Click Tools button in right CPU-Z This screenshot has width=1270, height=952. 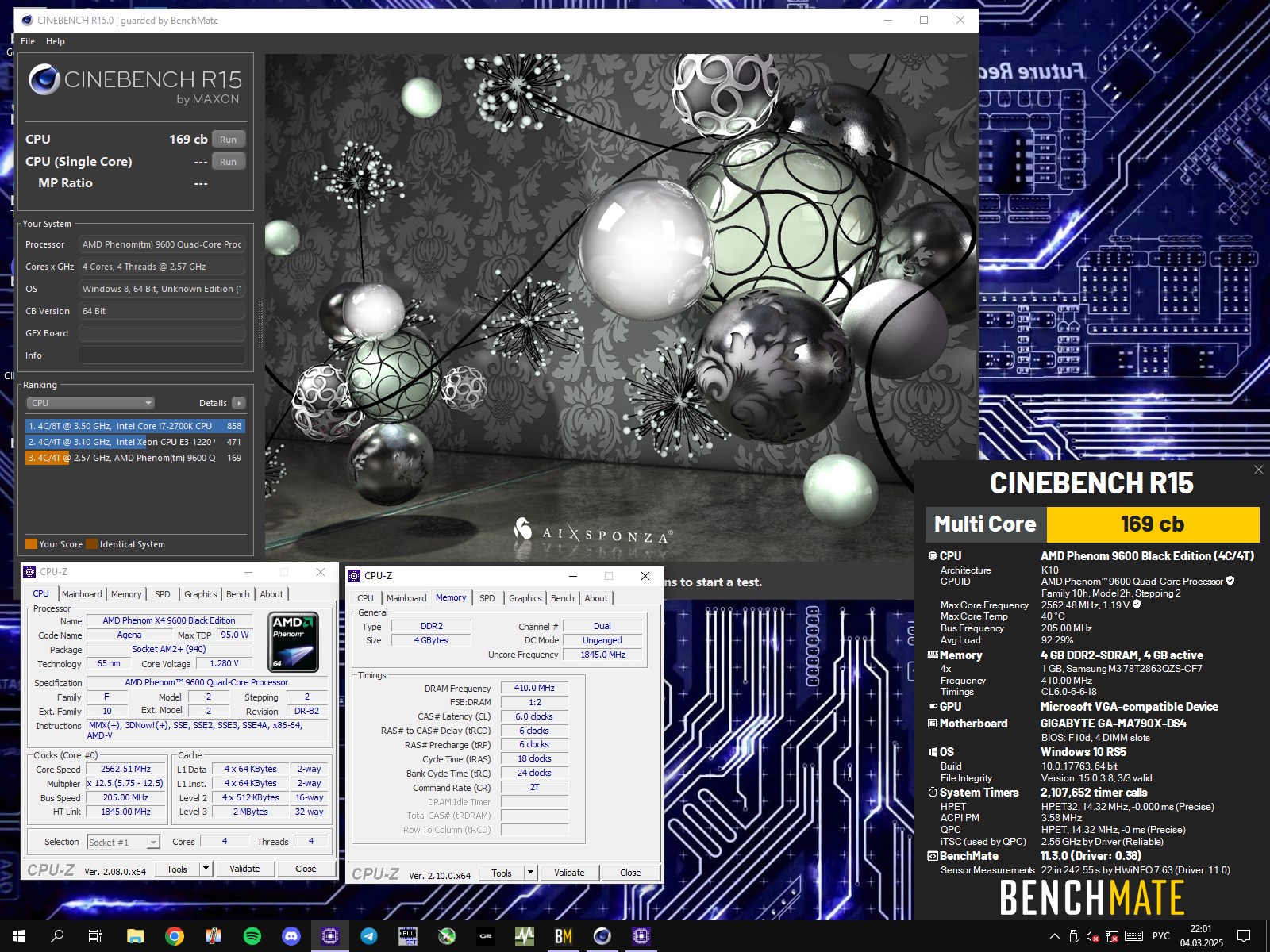tap(502, 873)
